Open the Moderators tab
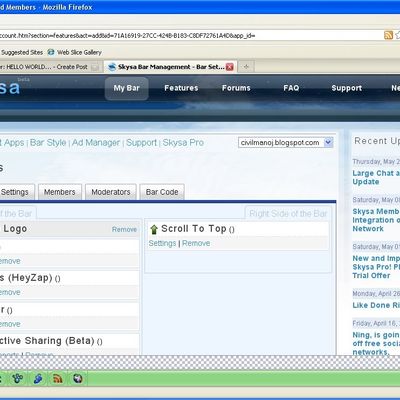 pyautogui.click(x=111, y=192)
